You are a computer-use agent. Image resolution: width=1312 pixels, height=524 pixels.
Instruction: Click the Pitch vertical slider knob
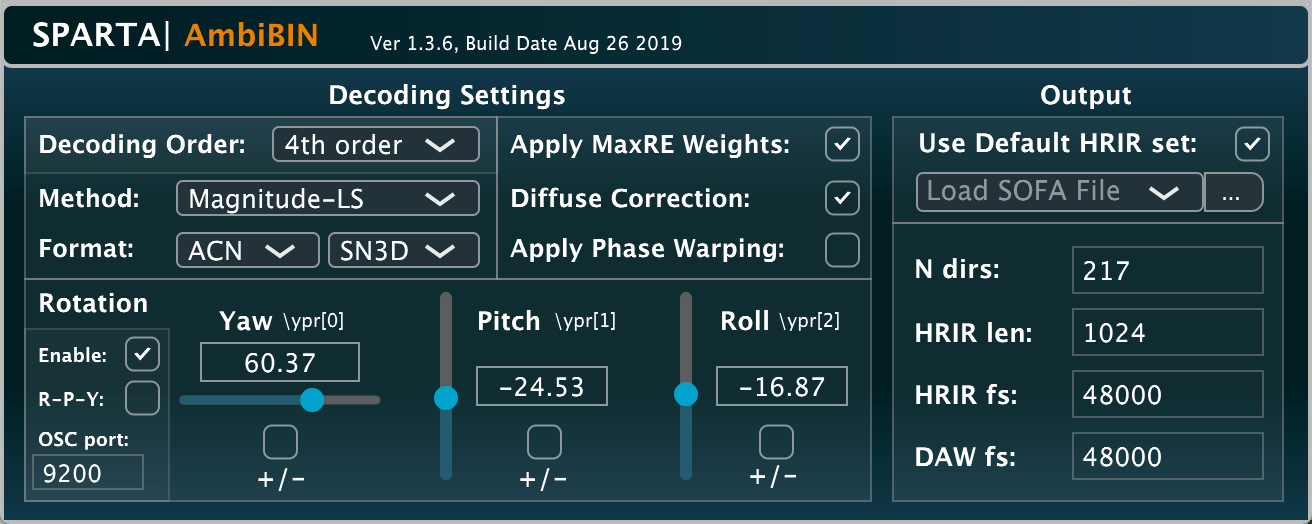pyautogui.click(x=446, y=398)
